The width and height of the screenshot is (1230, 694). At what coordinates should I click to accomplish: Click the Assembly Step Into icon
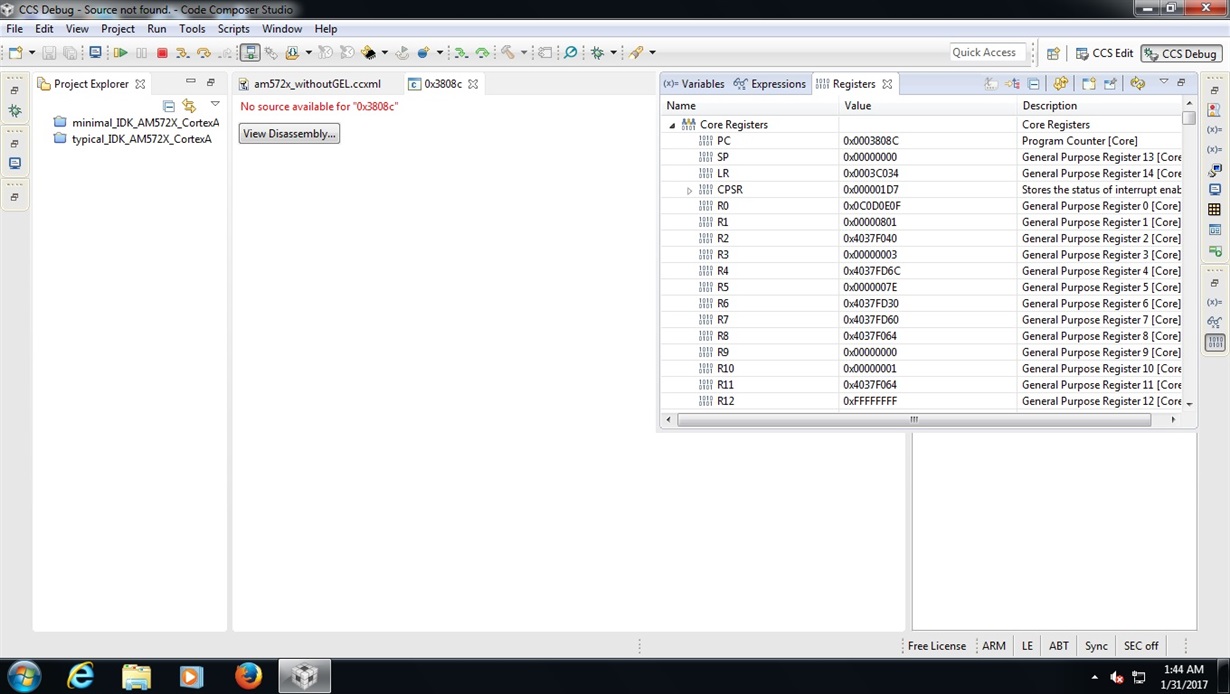459,52
